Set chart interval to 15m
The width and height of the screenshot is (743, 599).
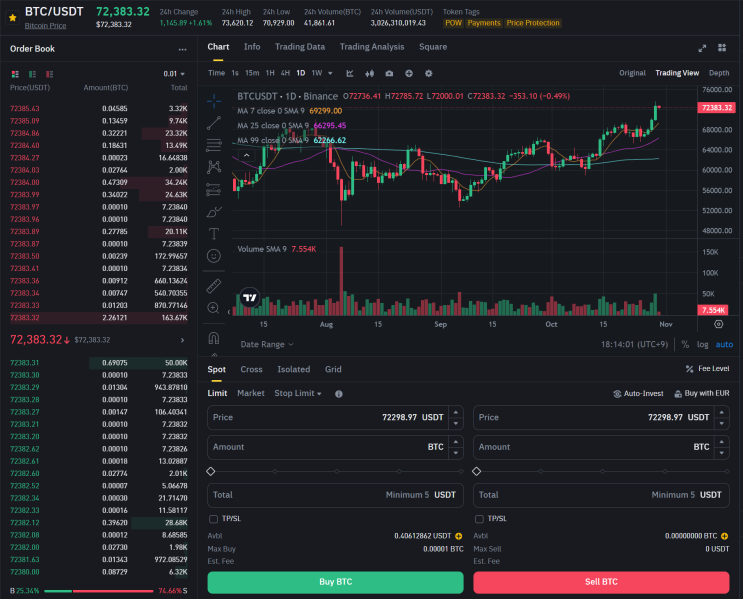pyautogui.click(x=252, y=73)
